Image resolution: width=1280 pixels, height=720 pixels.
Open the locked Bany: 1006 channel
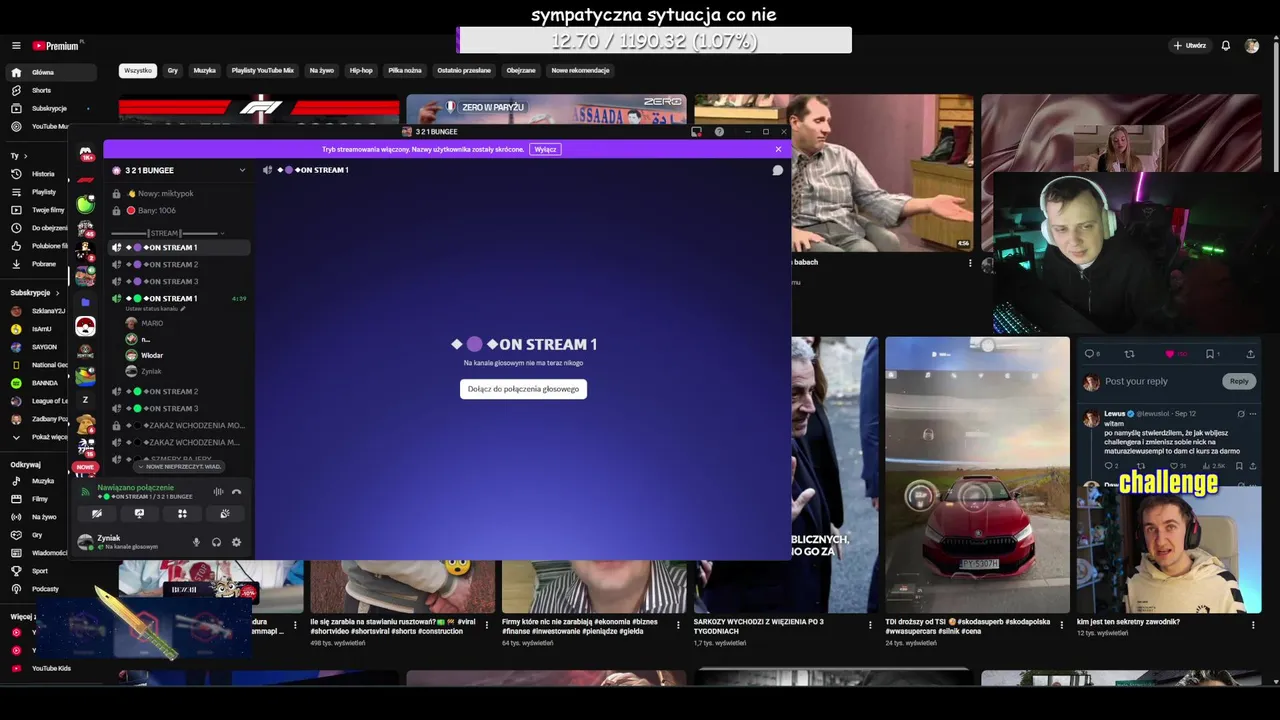pyautogui.click(x=158, y=211)
